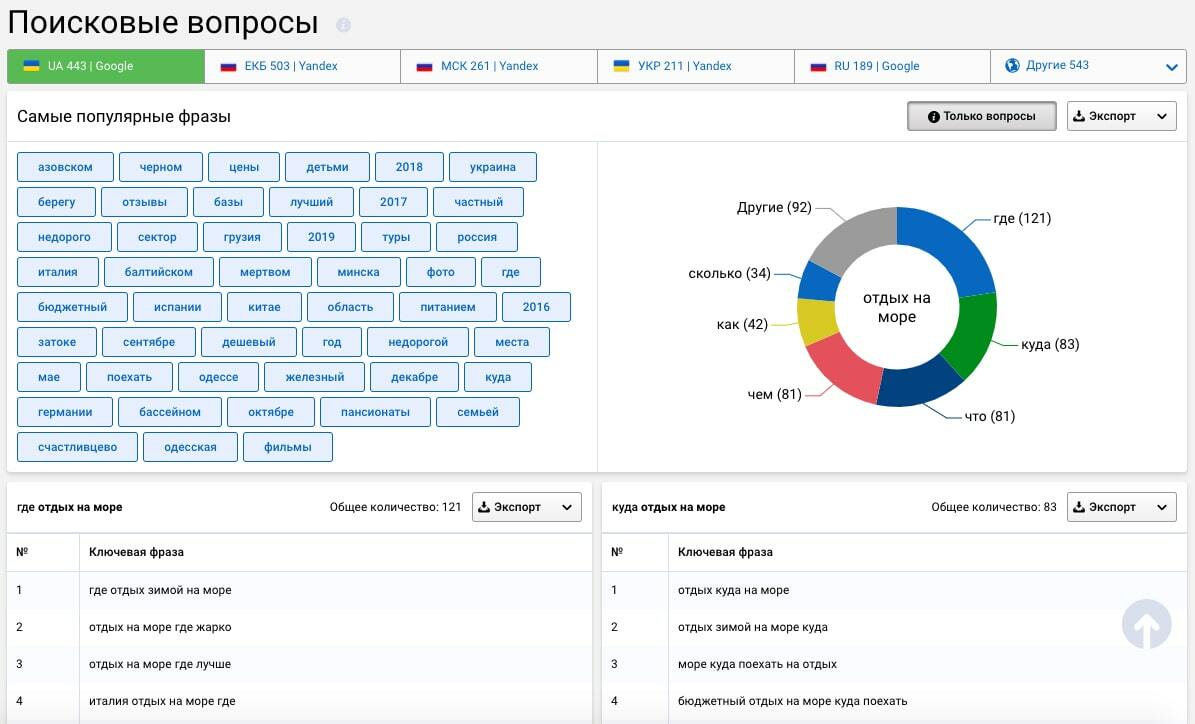Click the info icon beside the page title
1195x724 pixels.
point(344,25)
